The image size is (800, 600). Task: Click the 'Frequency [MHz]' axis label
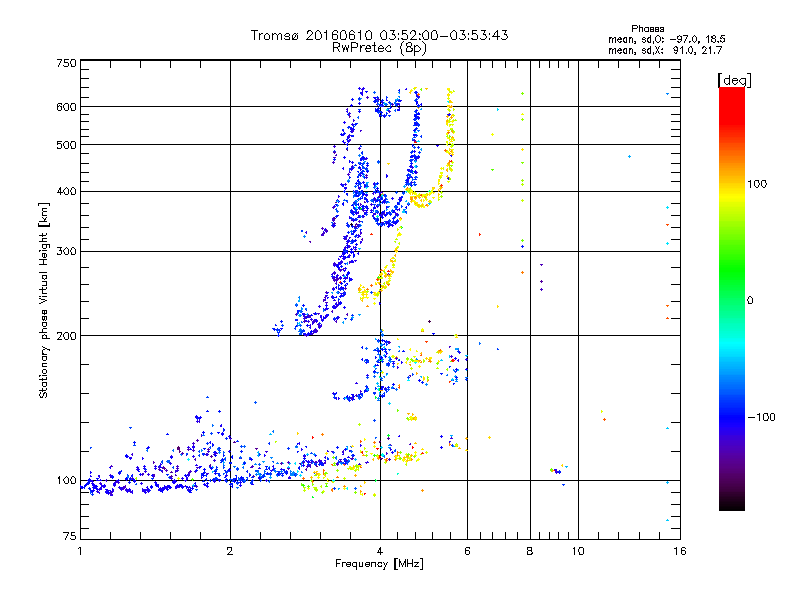click(x=379, y=564)
